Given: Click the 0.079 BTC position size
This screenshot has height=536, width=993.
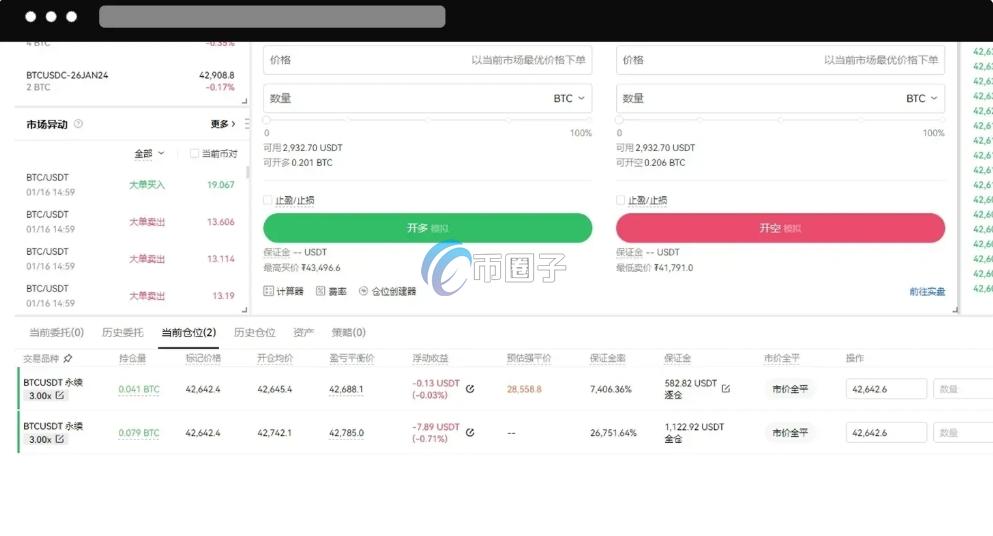Looking at the screenshot, I should tap(139, 433).
